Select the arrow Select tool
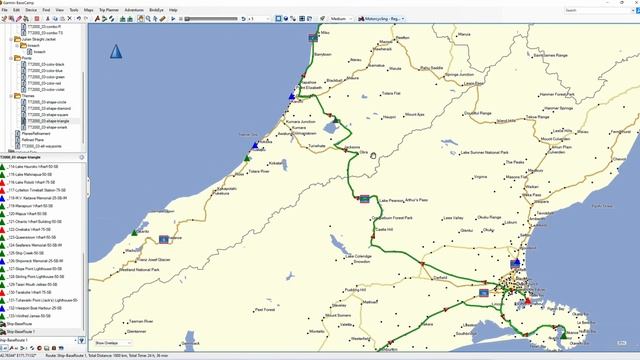640x360 pixels. point(155,19)
